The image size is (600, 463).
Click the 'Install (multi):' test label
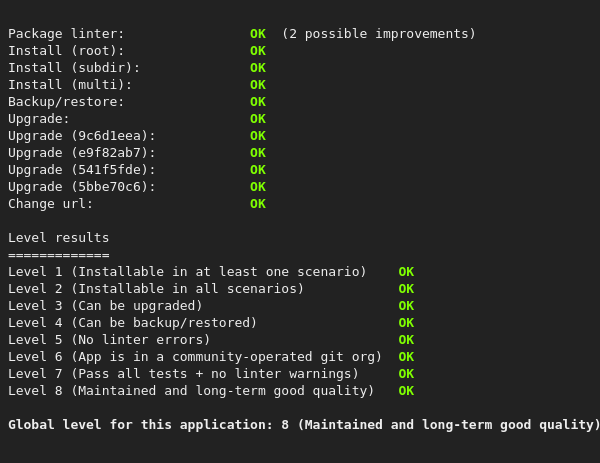70,85
